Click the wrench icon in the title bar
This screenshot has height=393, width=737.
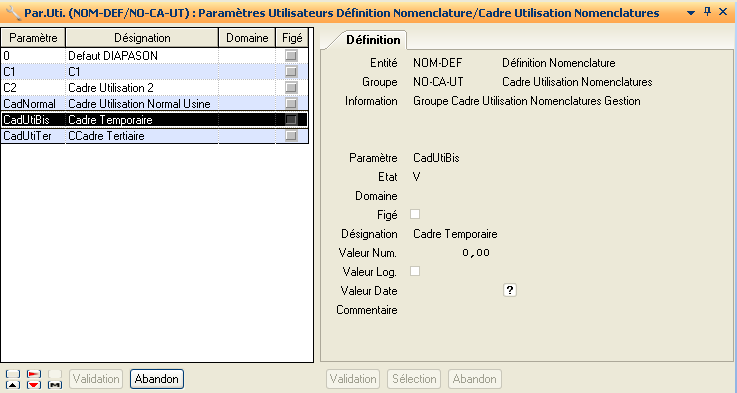coord(13,13)
